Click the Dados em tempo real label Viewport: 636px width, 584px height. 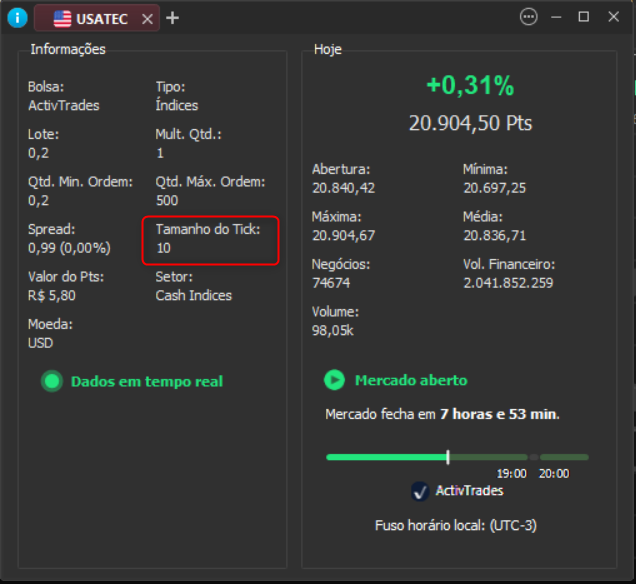146,381
